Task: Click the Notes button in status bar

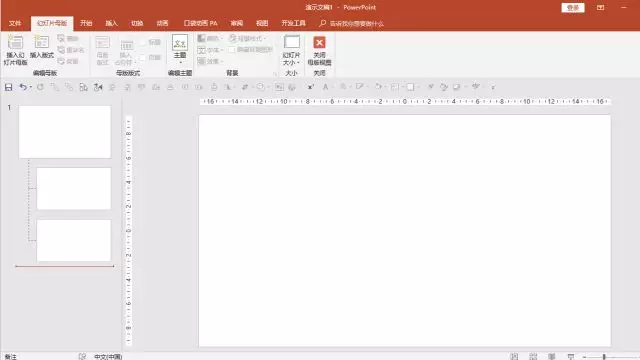Action: coord(11,356)
